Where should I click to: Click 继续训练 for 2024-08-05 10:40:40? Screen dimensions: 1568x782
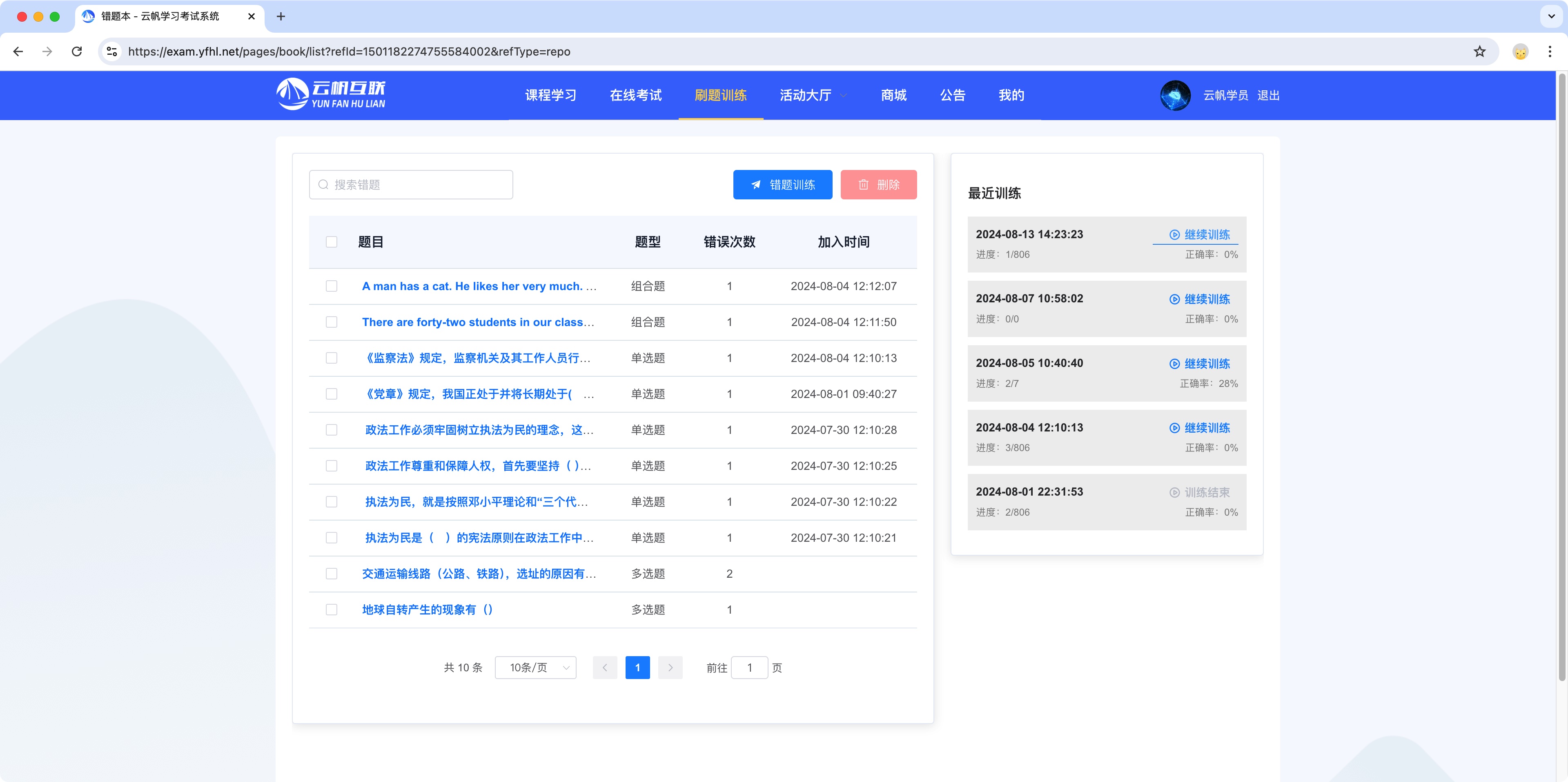pyautogui.click(x=1200, y=364)
